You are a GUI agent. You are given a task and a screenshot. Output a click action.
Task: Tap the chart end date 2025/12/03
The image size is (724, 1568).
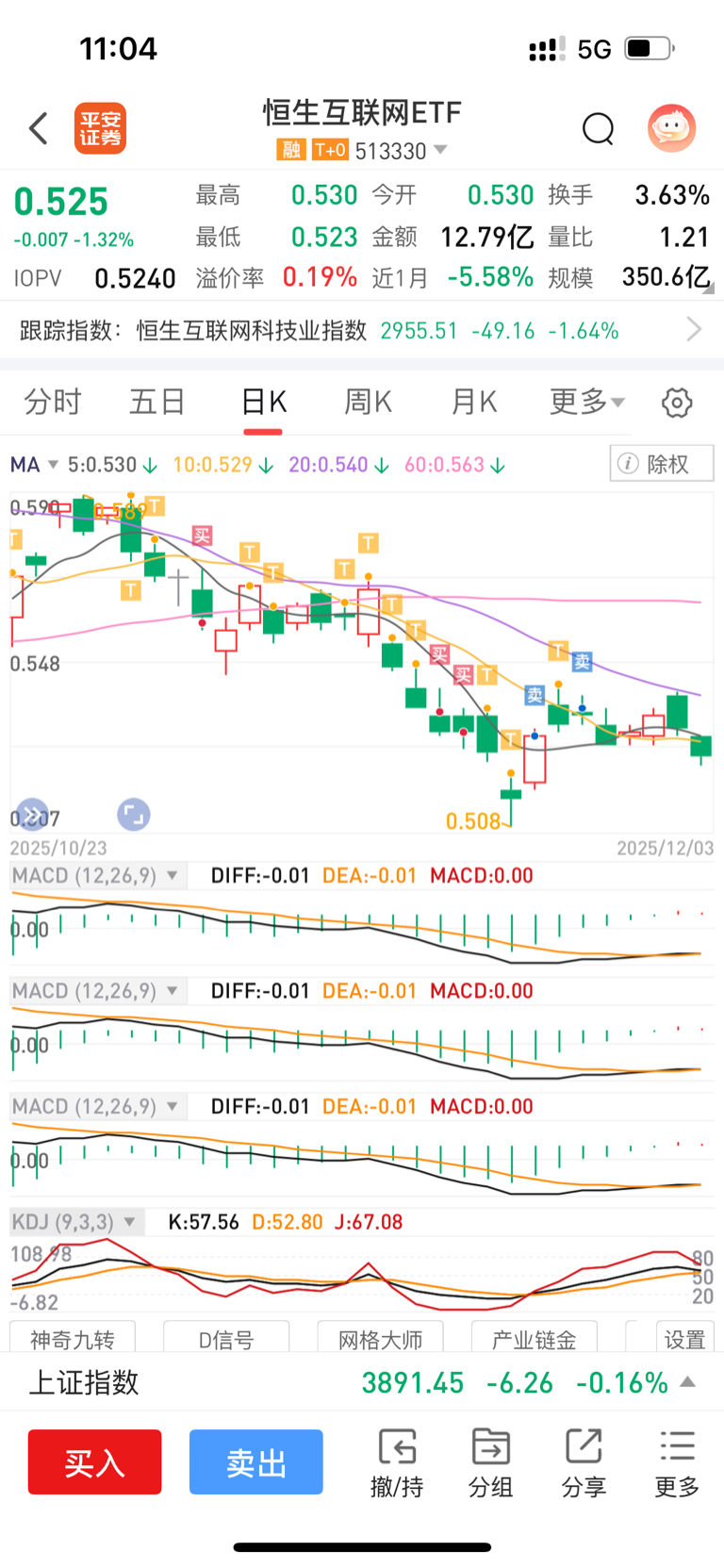click(x=666, y=848)
